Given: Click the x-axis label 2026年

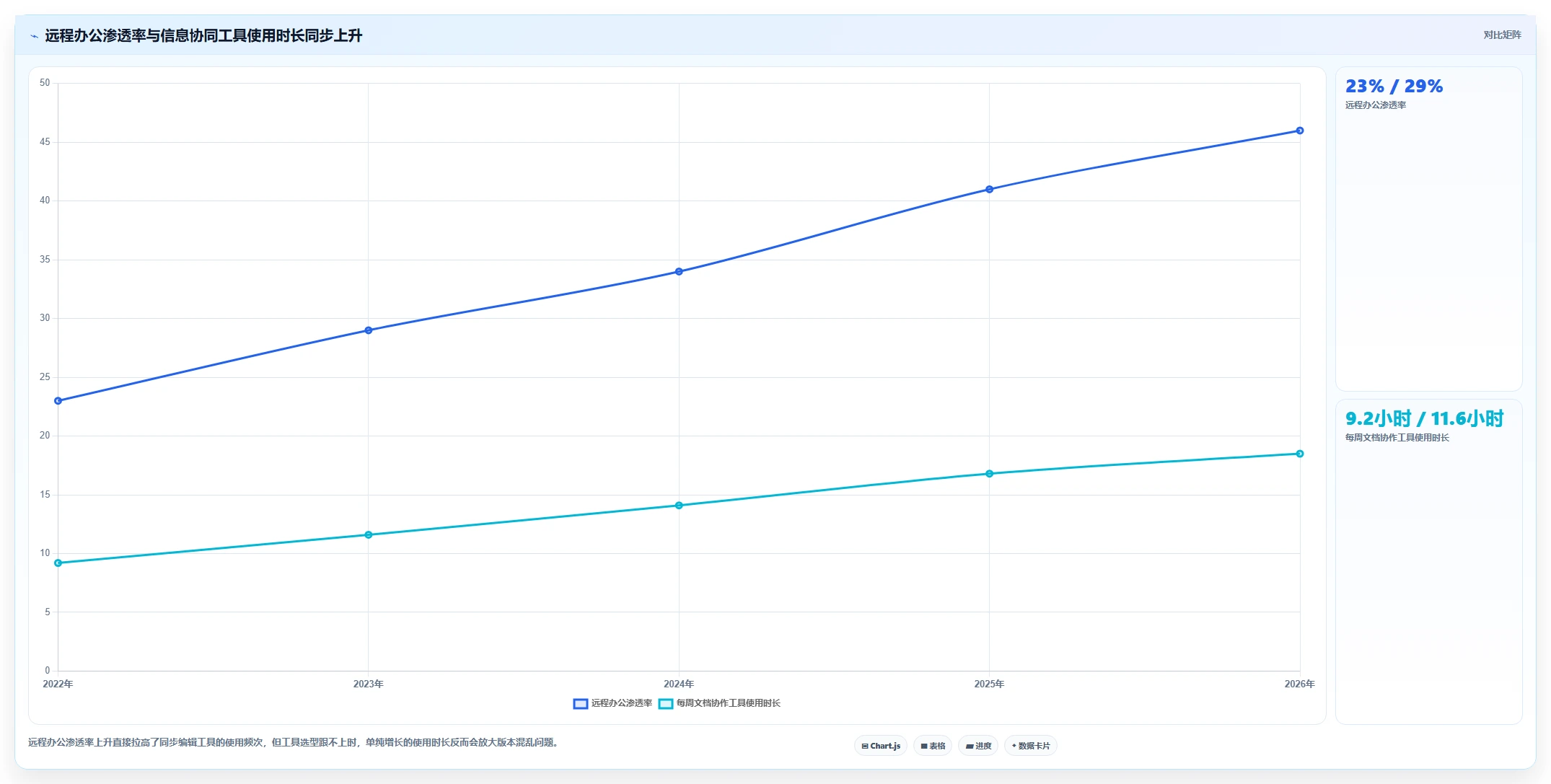Looking at the screenshot, I should (1299, 684).
